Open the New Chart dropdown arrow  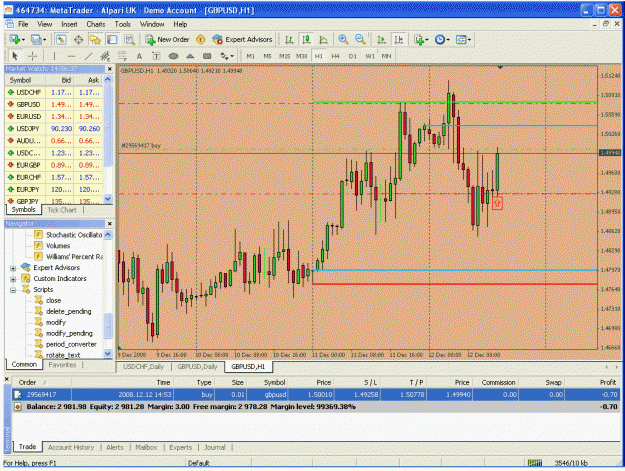tap(23, 40)
